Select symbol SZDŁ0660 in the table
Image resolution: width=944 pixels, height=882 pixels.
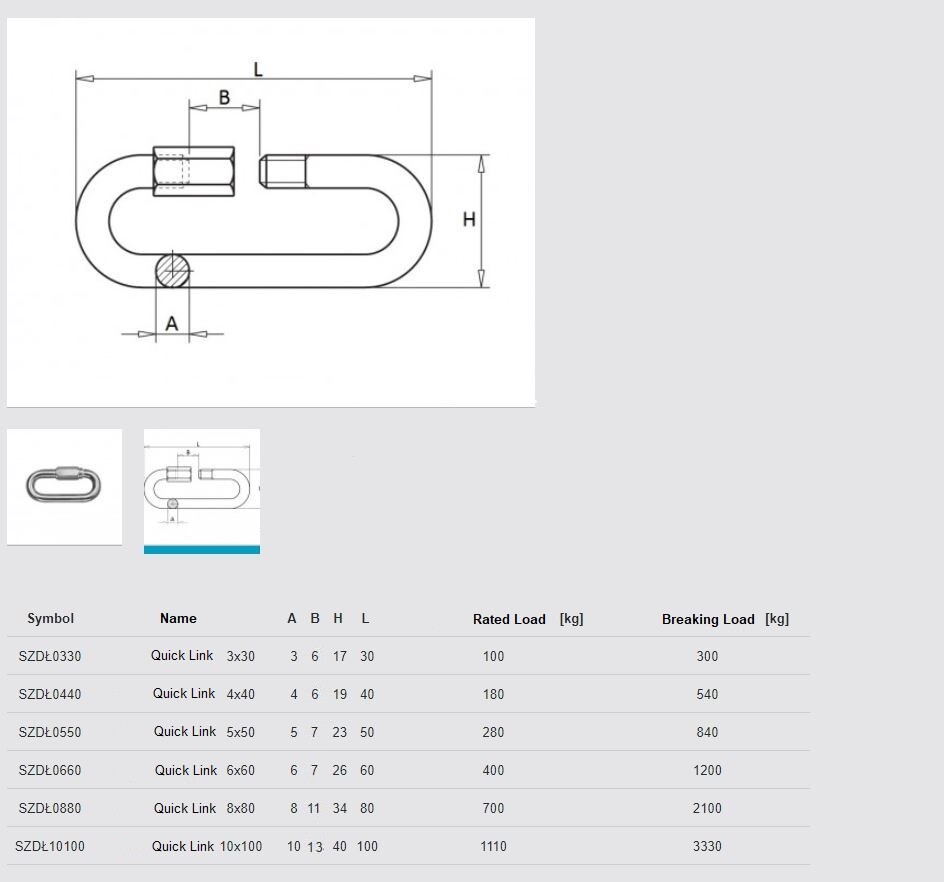pos(50,771)
